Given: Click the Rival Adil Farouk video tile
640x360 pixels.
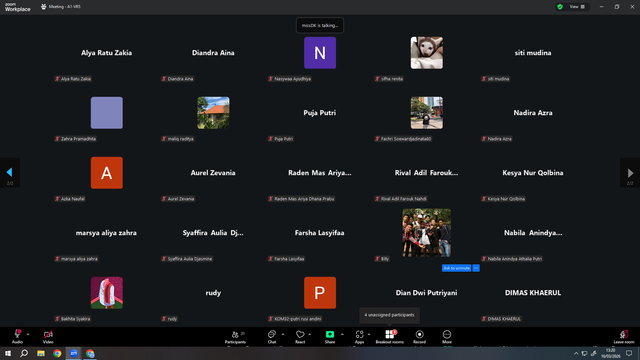Looking at the screenshot, I should (x=427, y=173).
